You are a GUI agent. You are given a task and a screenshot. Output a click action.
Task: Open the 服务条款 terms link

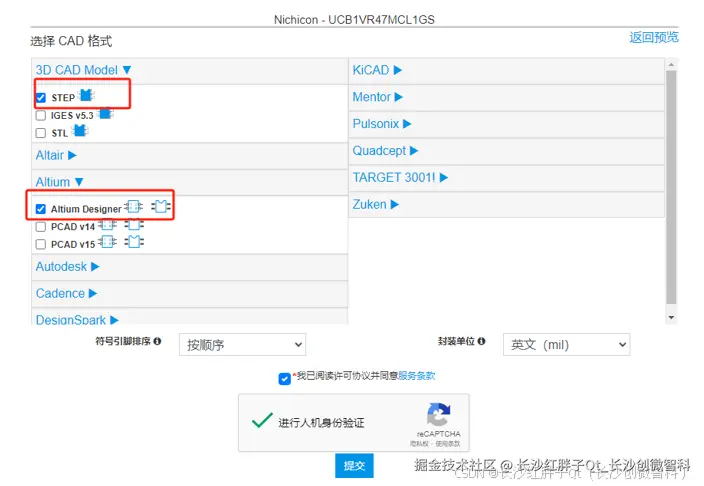(417, 376)
